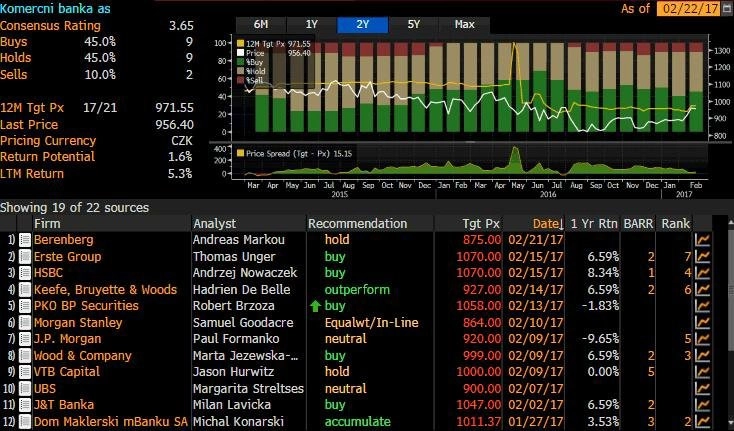Switch chart range to 5Y tab
This screenshot has width=734, height=431.
coord(413,25)
